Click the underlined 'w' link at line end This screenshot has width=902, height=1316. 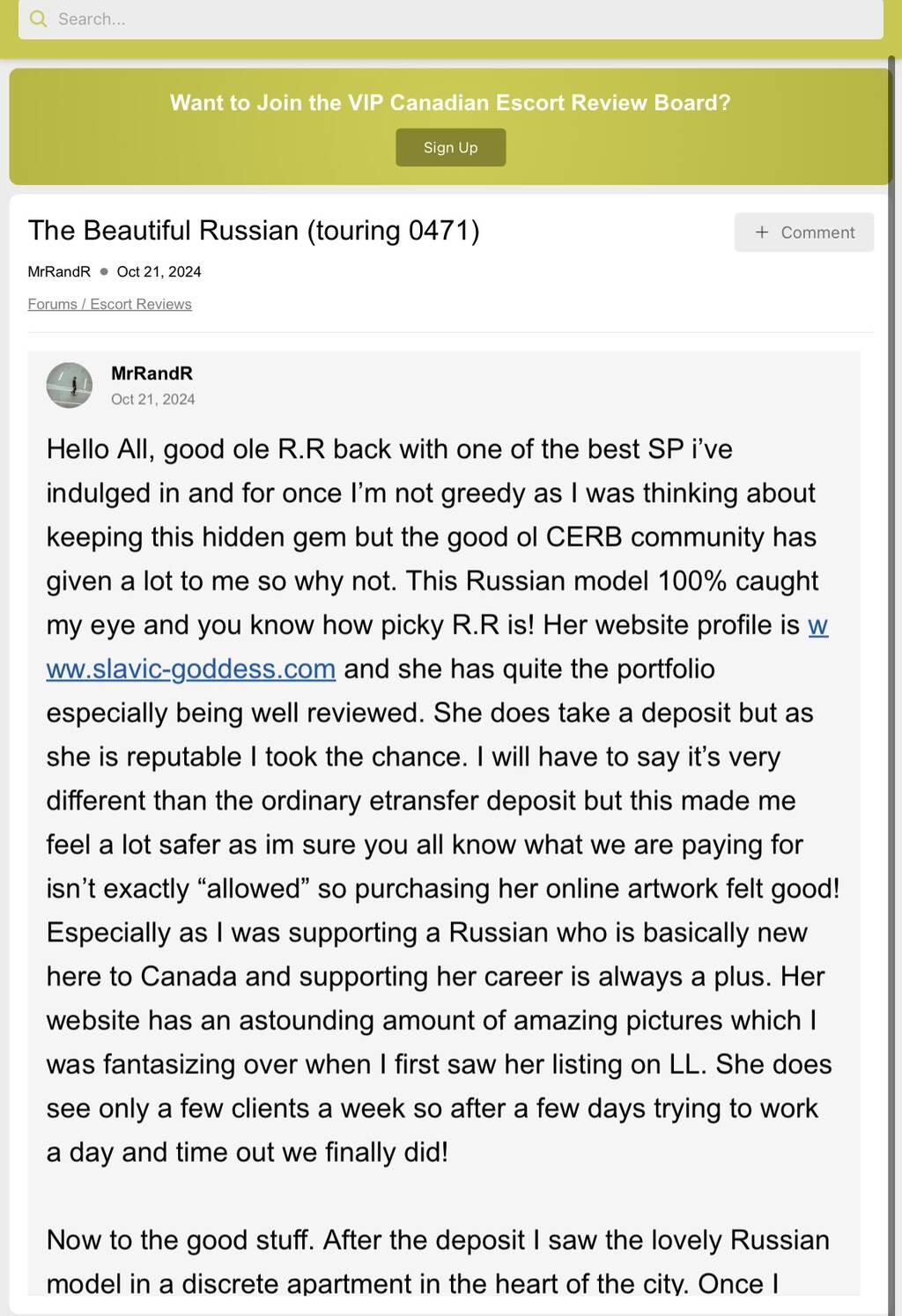[x=818, y=625]
